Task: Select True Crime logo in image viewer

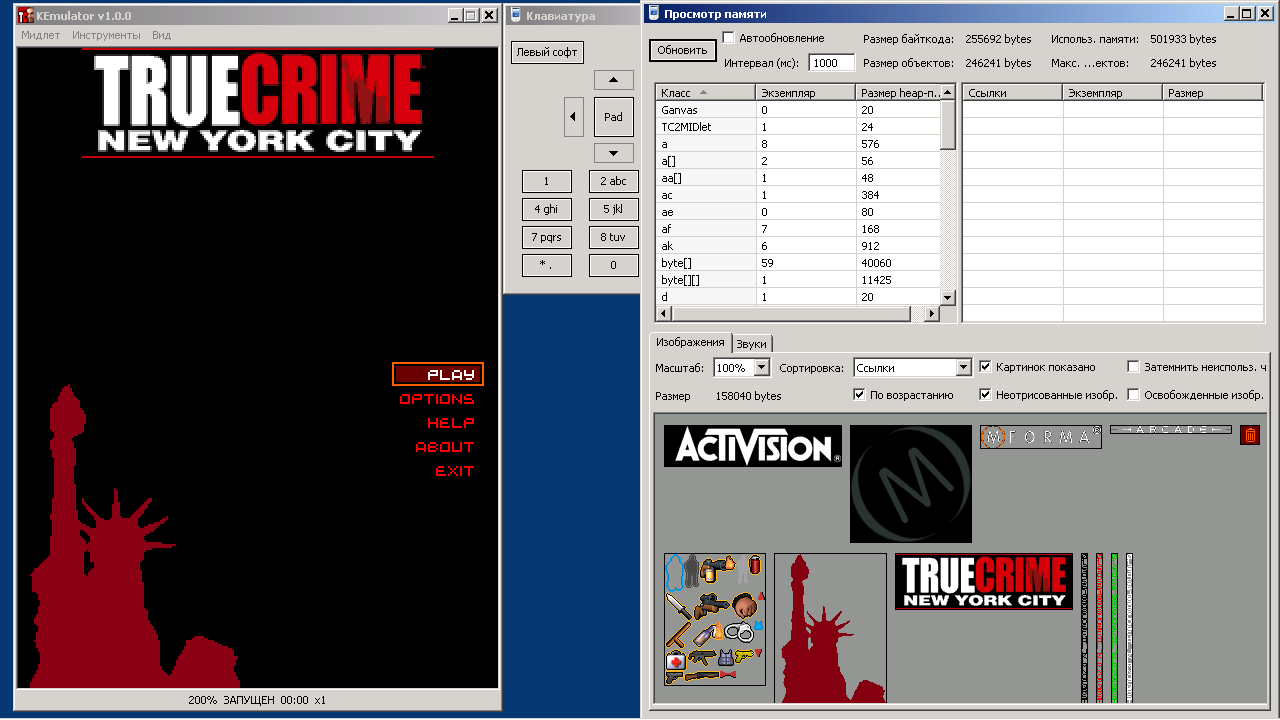Action: 984,581
